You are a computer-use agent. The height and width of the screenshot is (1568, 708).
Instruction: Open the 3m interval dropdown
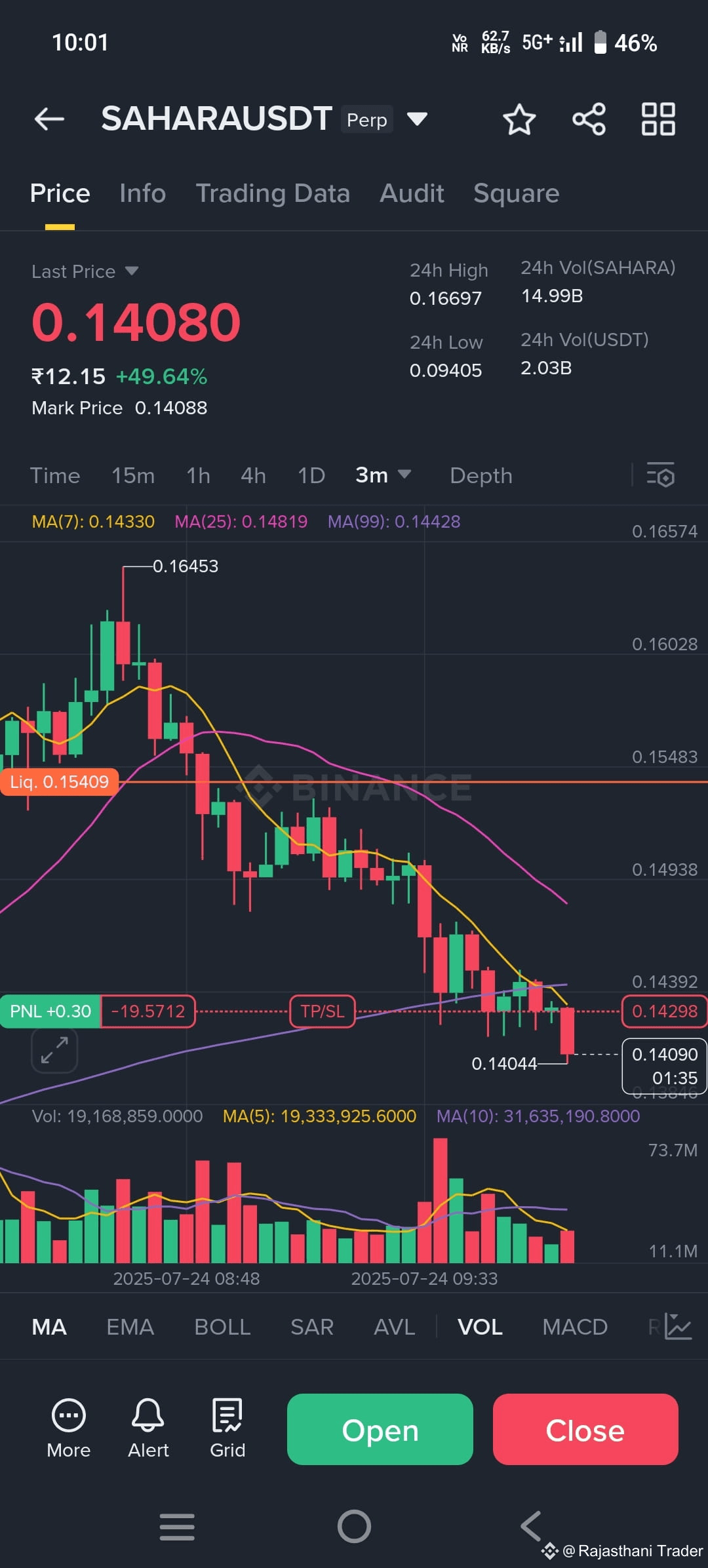pos(383,475)
